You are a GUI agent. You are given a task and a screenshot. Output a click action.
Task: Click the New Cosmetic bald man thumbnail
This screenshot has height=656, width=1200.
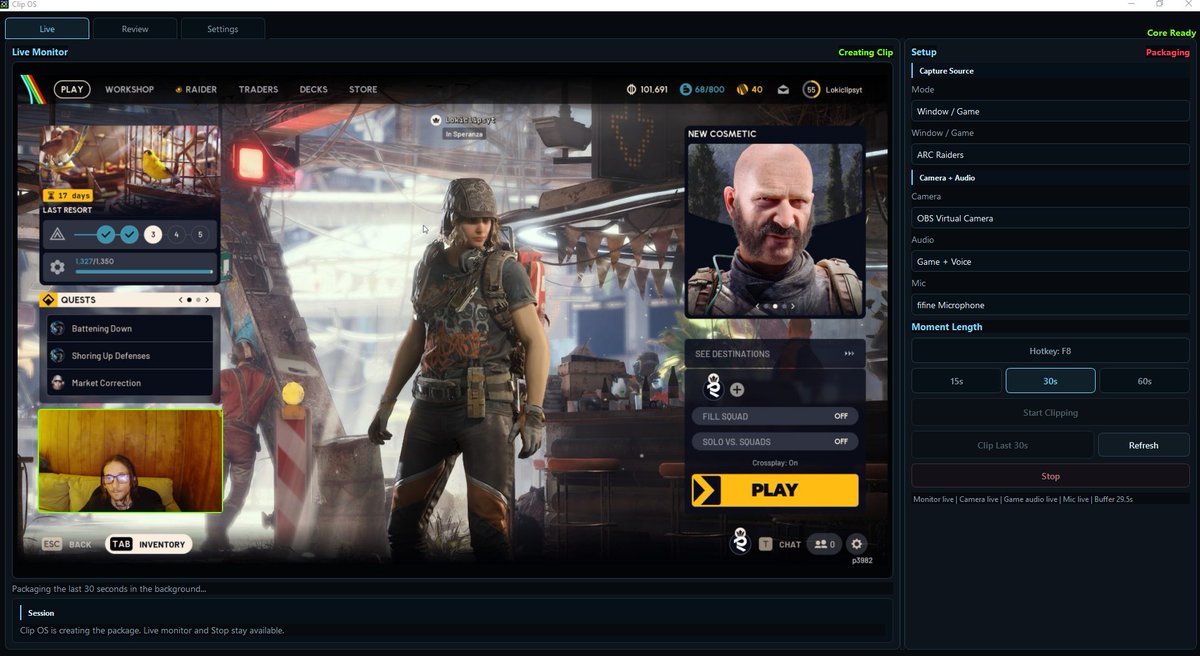(x=775, y=228)
